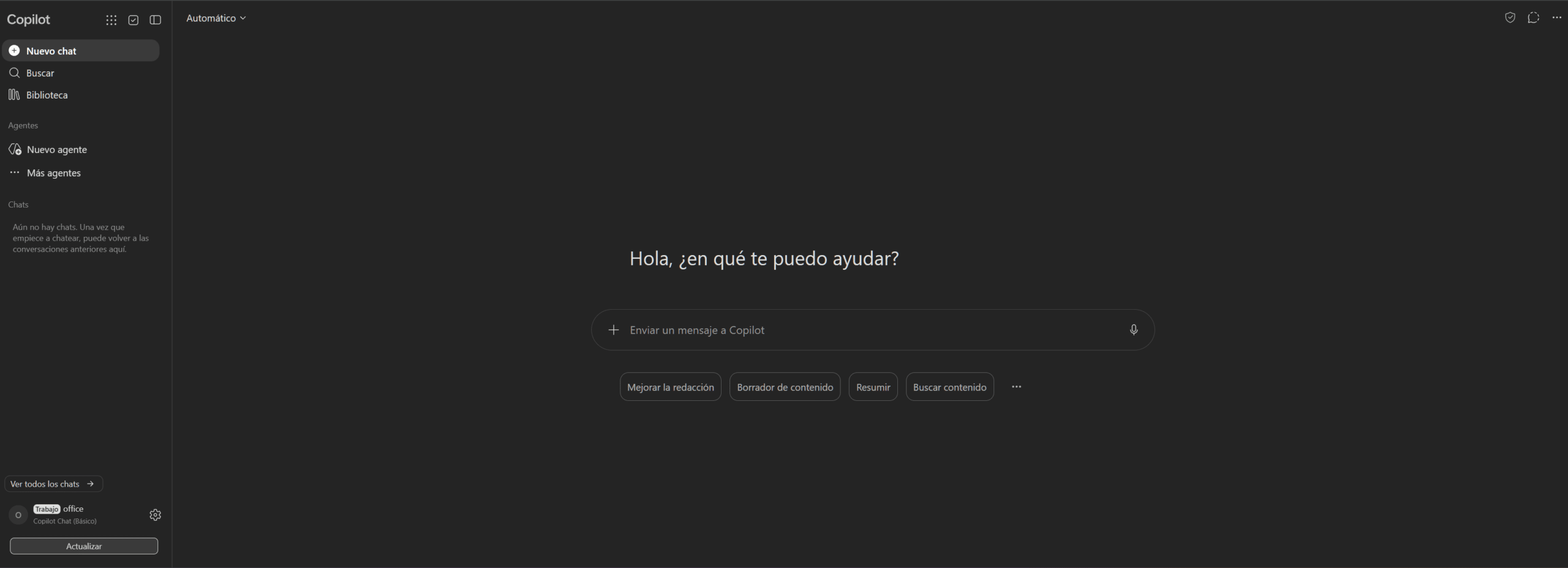Choose Borrador de contenido suggestion
Screen dimensions: 1568x568
pyautogui.click(x=785, y=387)
